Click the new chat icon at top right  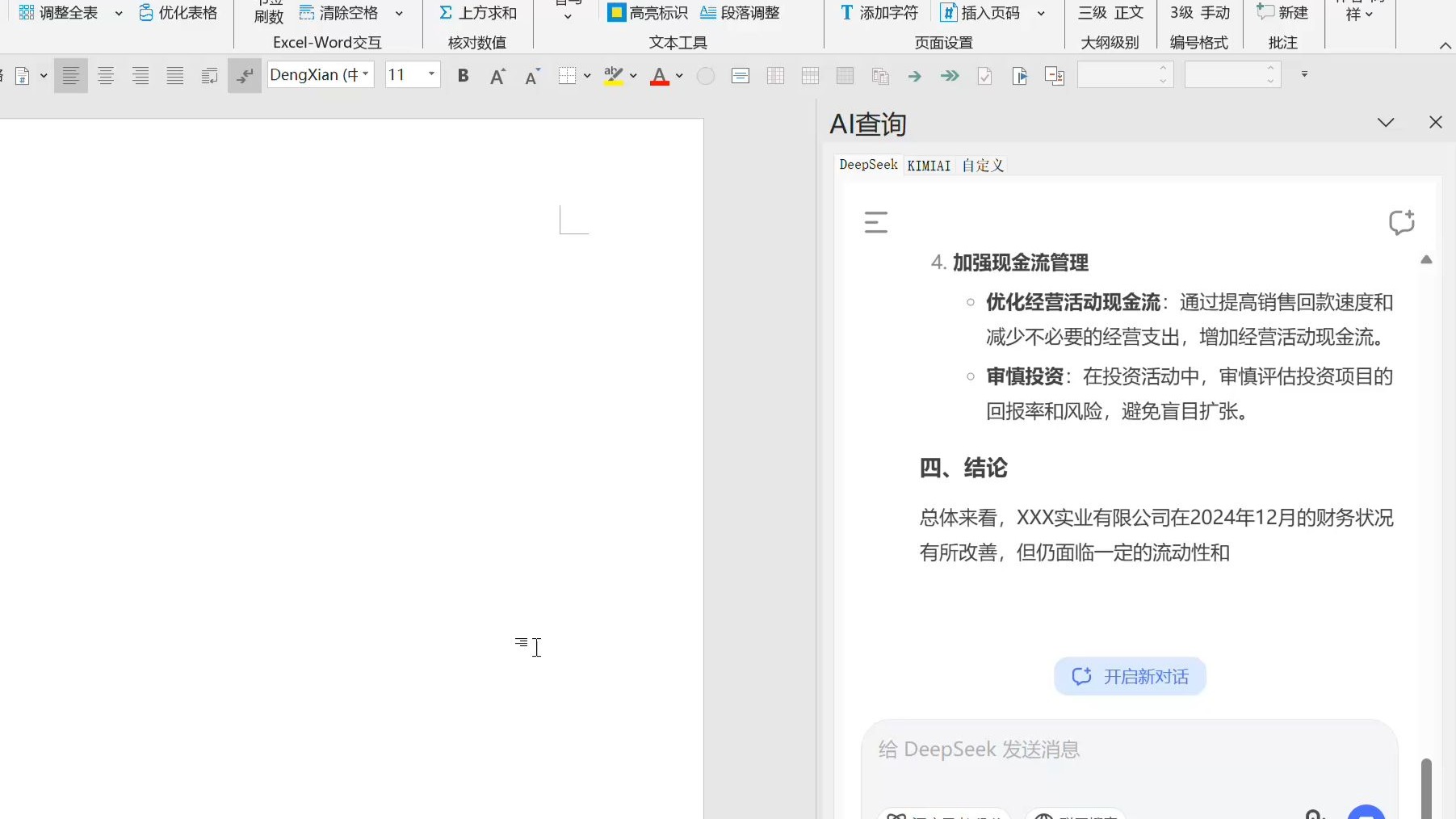(x=1401, y=222)
